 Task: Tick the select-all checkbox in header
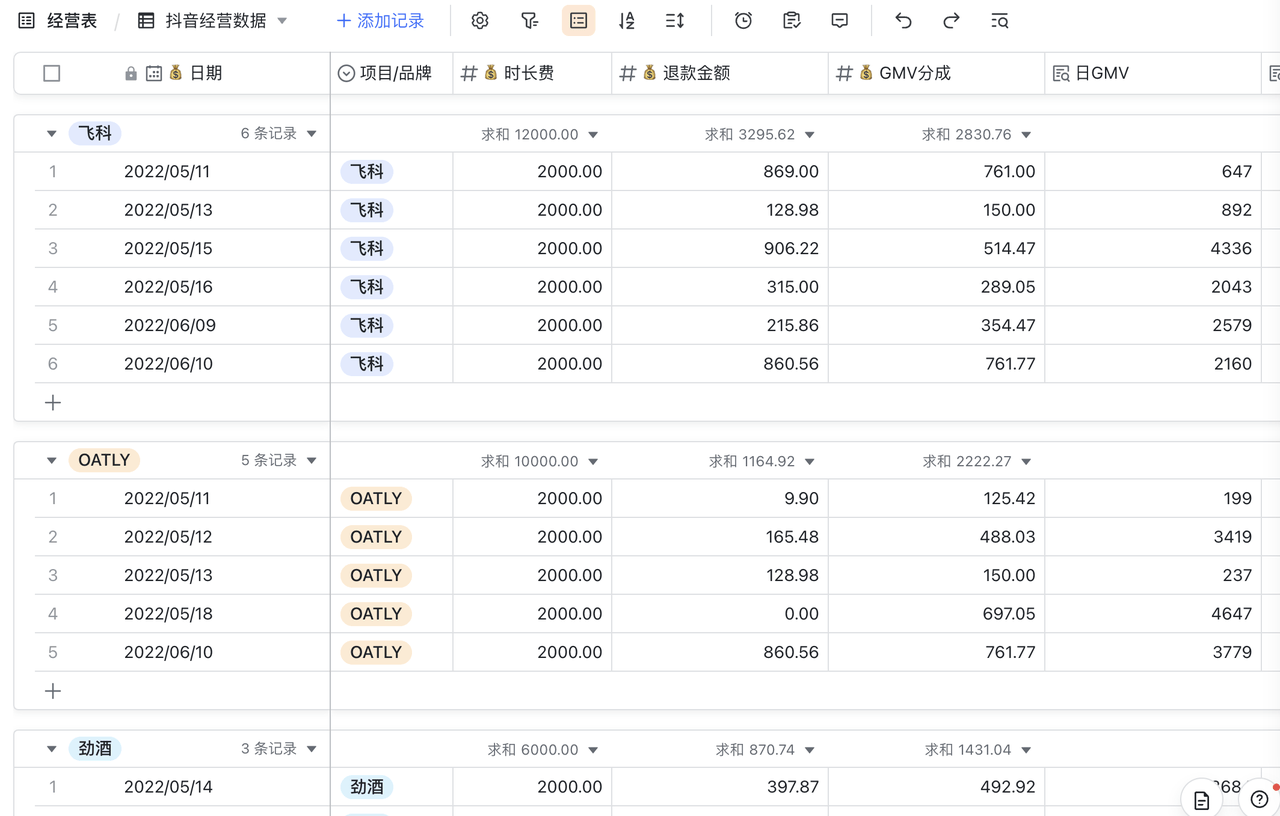[52, 73]
